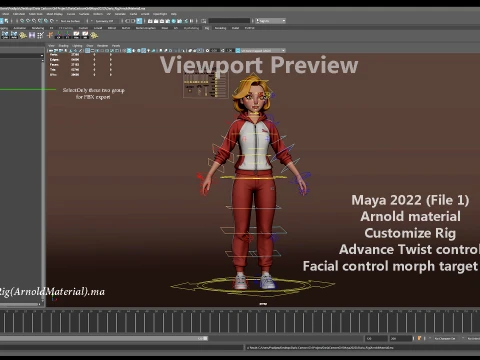Click the dotted grid pencil shelf icon
Image resolution: width=480 pixels, height=360 pixels.
coord(40,35)
